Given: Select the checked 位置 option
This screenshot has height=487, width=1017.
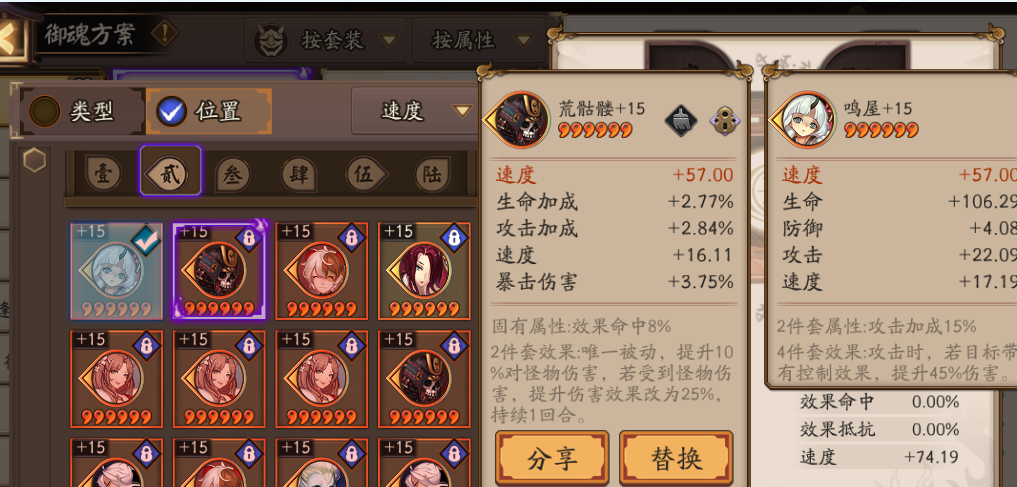Looking at the screenshot, I should click(208, 112).
